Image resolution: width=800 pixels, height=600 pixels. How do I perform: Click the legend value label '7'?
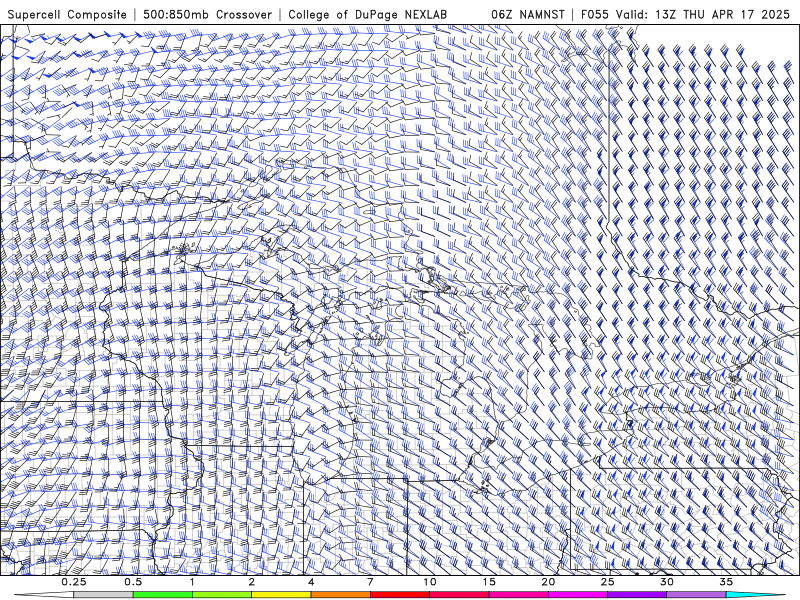click(370, 582)
